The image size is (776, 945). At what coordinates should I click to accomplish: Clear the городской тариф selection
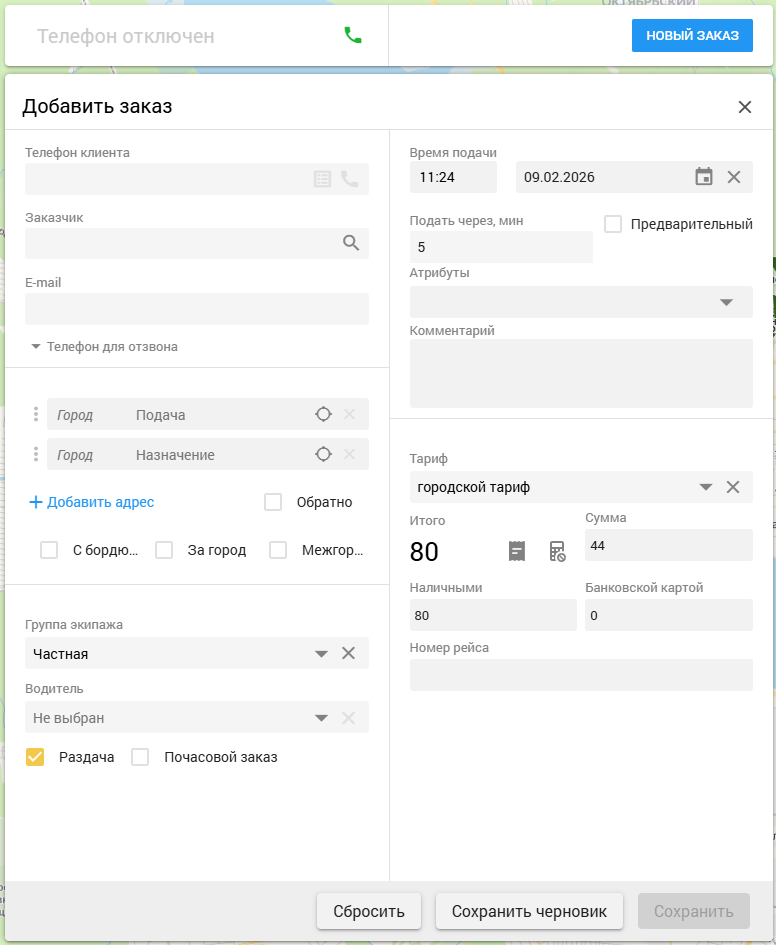pos(733,487)
